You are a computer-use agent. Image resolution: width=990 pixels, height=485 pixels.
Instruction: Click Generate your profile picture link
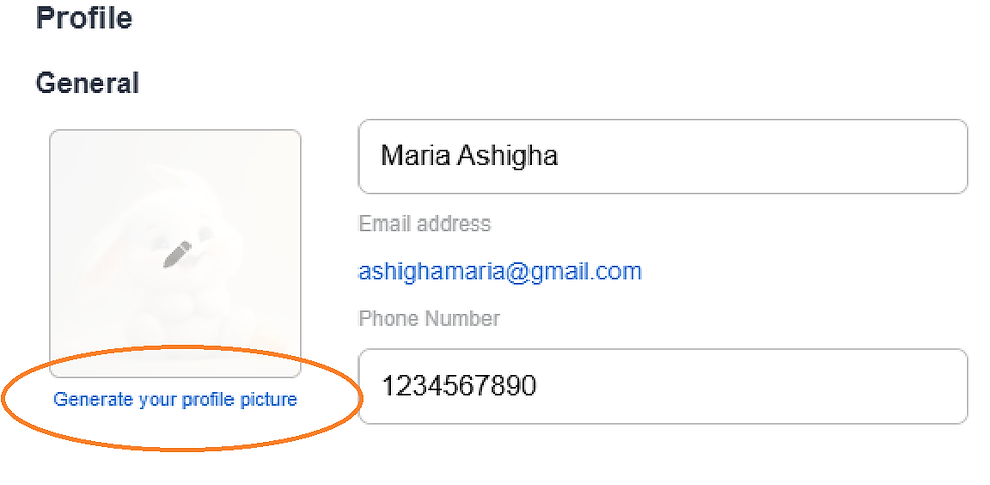tap(175, 400)
